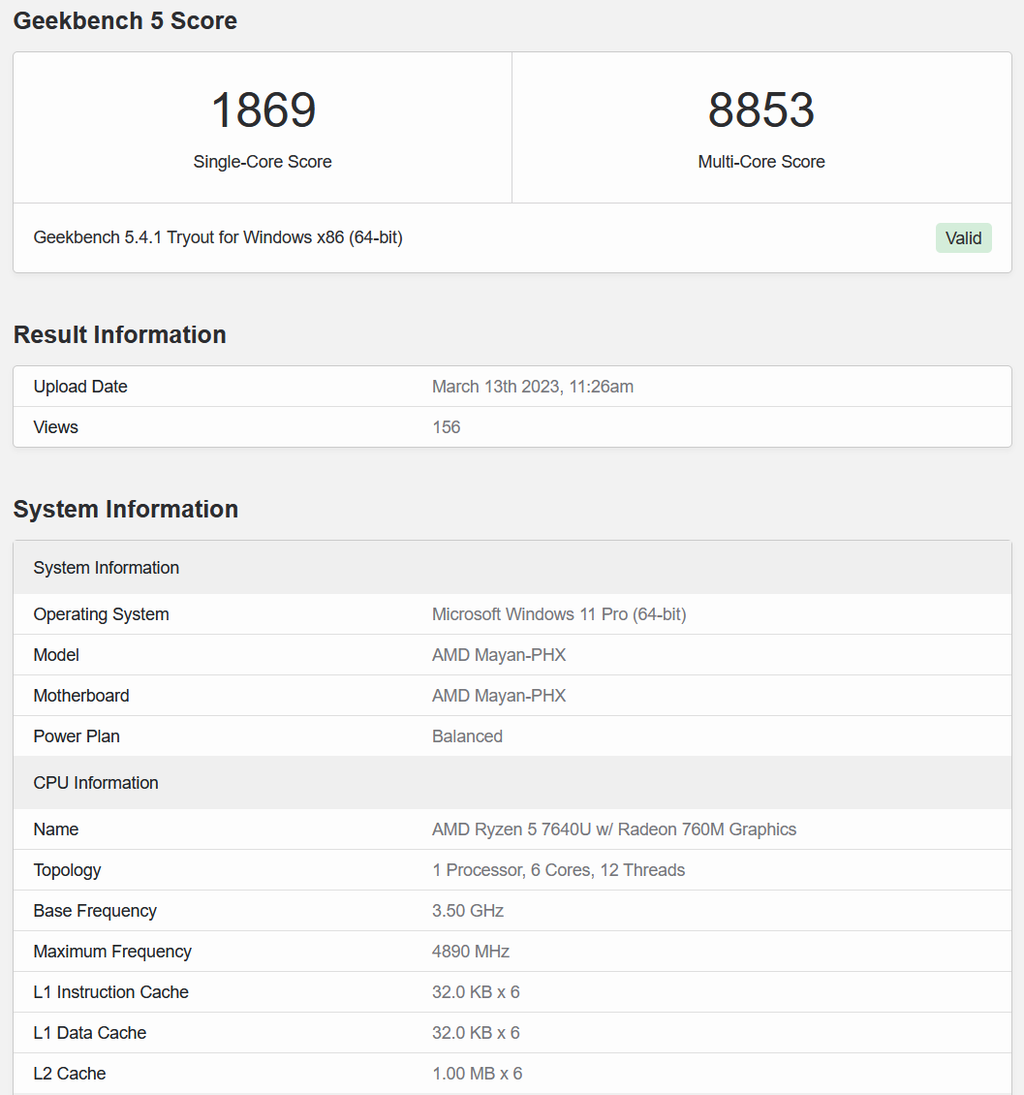The width and height of the screenshot is (1024, 1095).
Task: Select the Base Frequency value
Action: 467,911
